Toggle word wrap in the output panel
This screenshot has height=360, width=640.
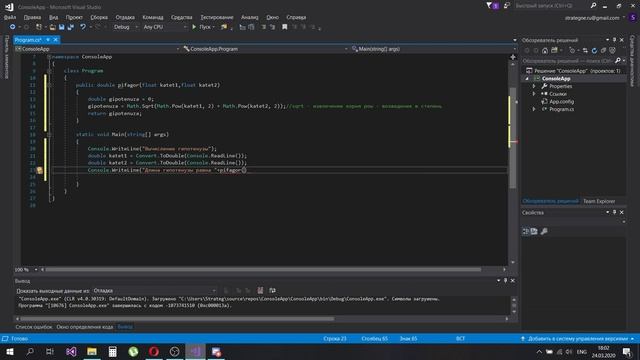coord(272,291)
